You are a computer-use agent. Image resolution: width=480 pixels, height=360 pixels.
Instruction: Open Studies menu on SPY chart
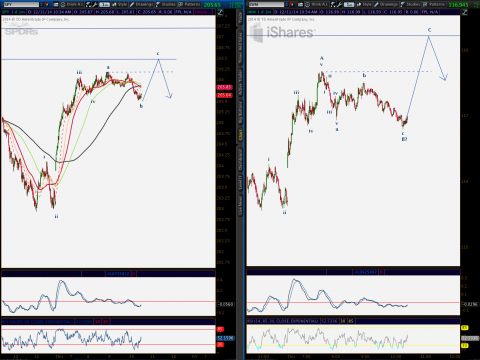[x=165, y=4]
